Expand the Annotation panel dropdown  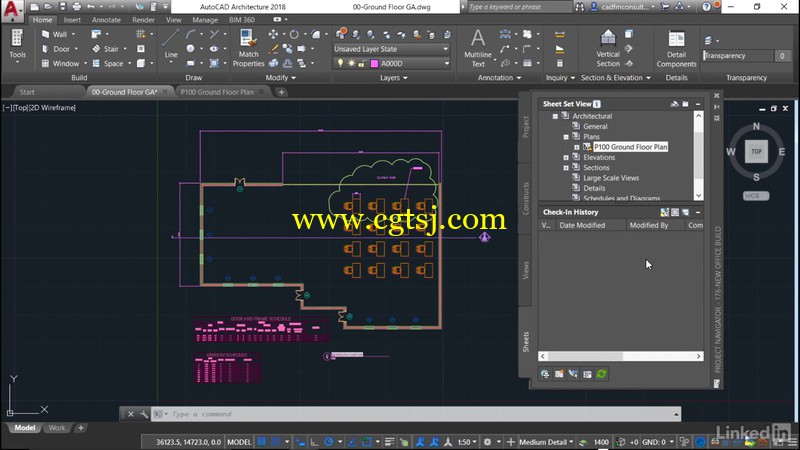[x=499, y=78]
